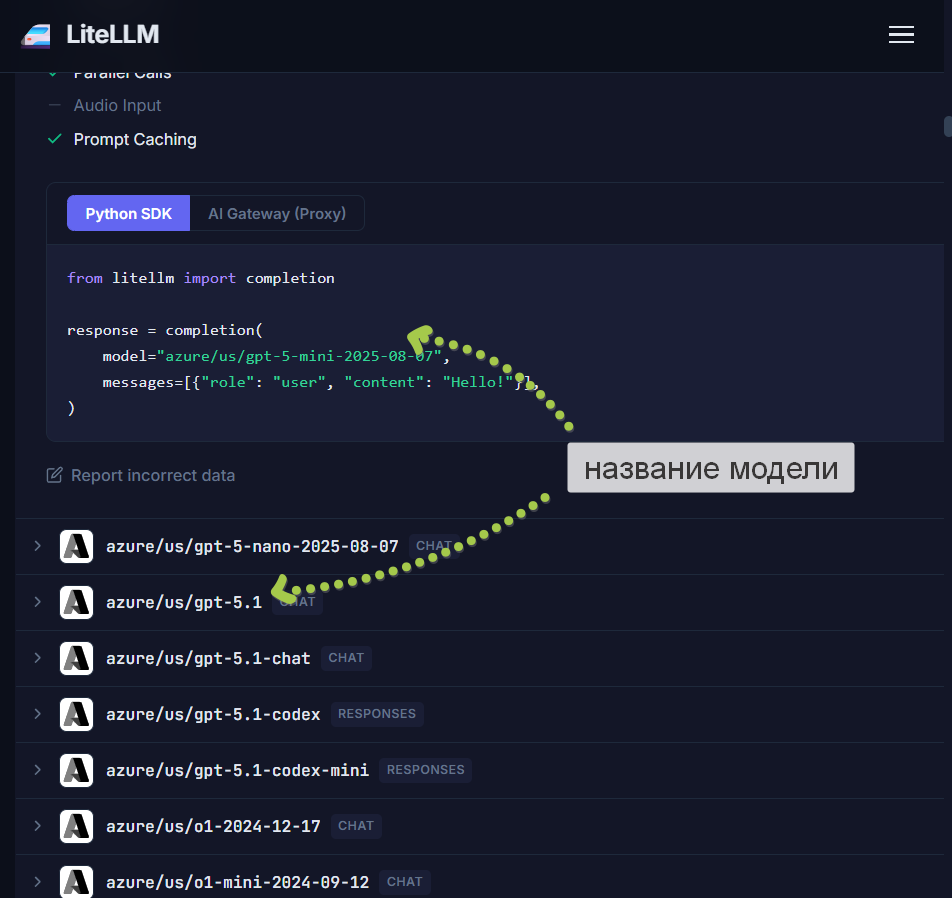Switch to the Python SDK tab
The height and width of the screenshot is (898, 952).
128,213
